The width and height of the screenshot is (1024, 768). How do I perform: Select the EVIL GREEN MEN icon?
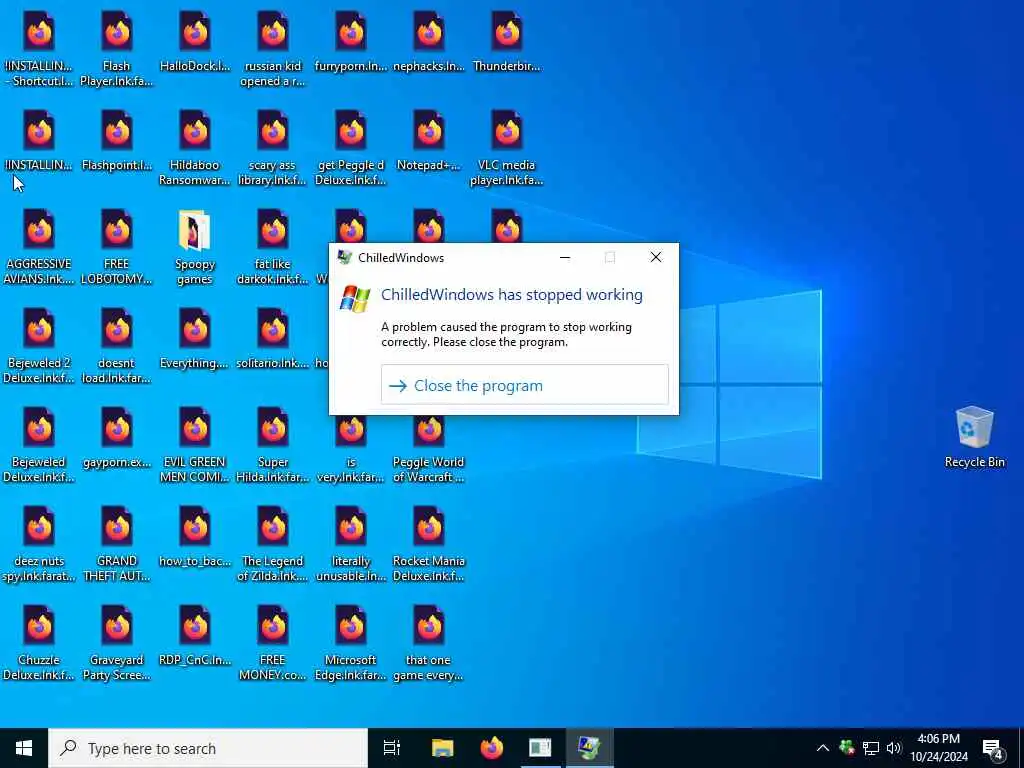pyautogui.click(x=195, y=446)
